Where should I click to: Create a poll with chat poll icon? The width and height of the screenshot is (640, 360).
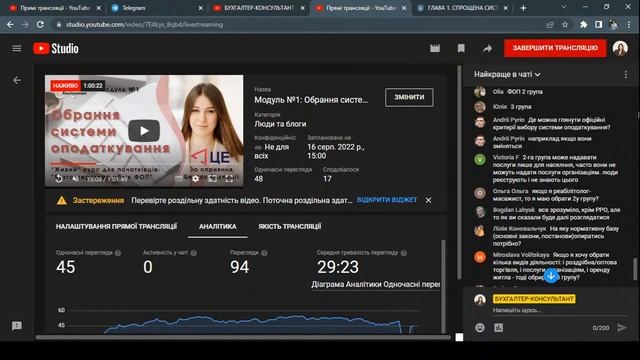pos(499,327)
